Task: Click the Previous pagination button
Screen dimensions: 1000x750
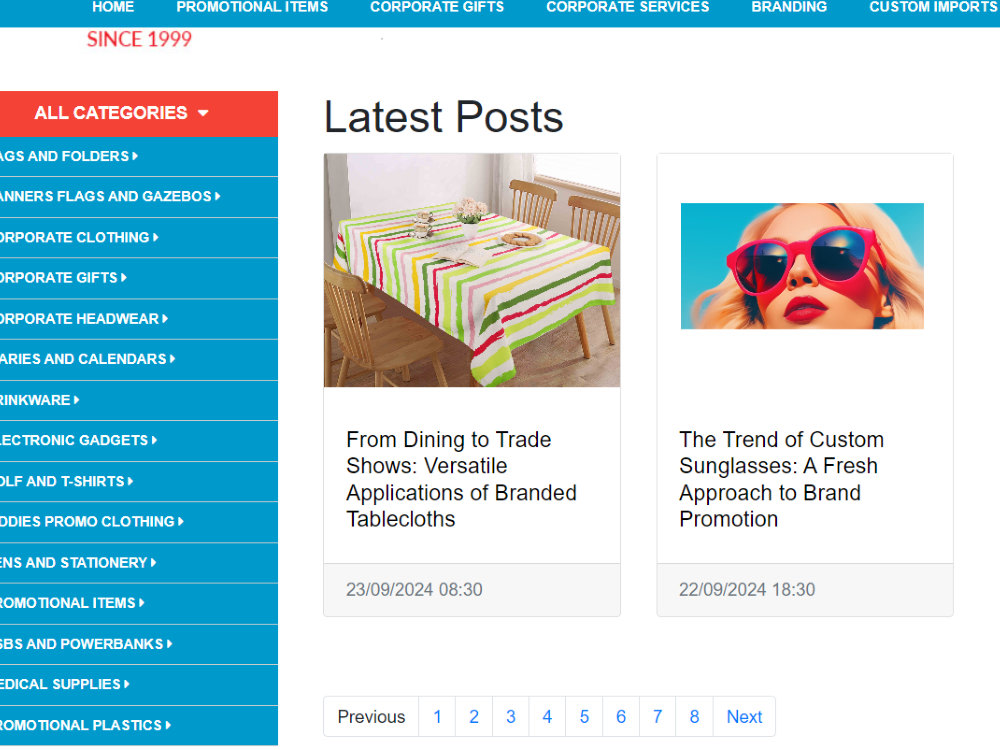Action: tap(371, 717)
